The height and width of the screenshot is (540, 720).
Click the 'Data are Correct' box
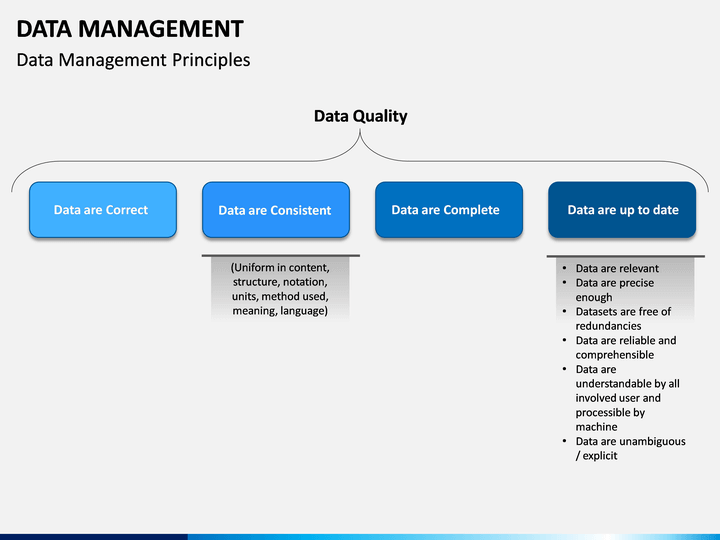tap(103, 210)
